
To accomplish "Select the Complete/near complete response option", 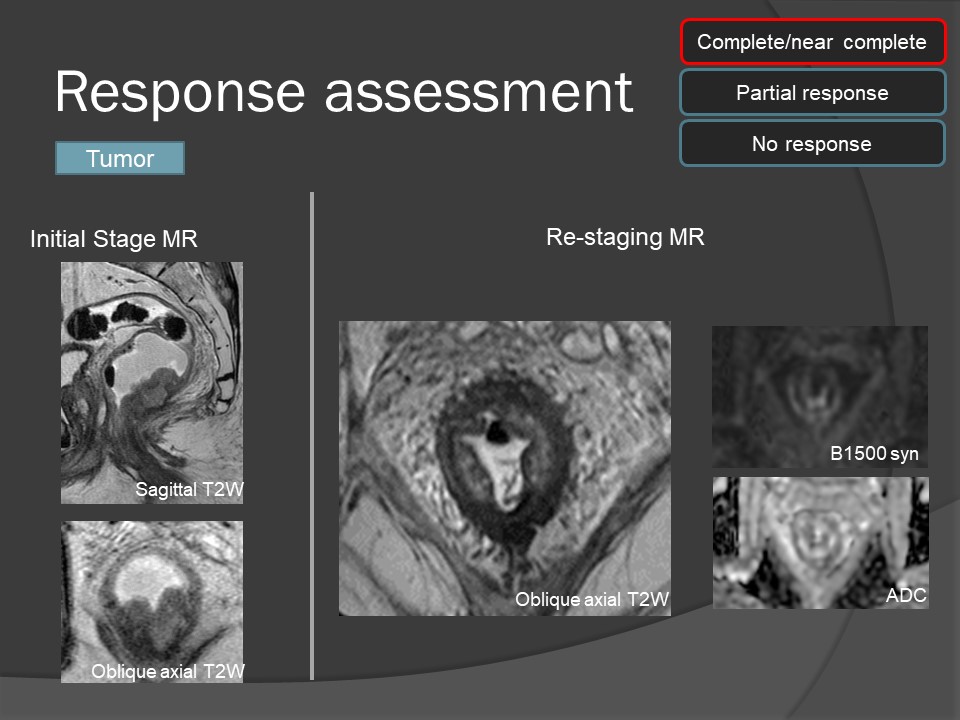I will (x=812, y=43).
